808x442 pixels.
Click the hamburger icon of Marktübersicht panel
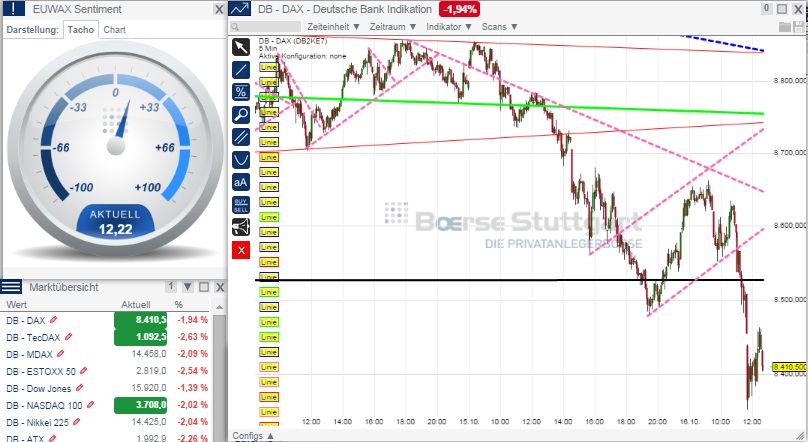pos(11,287)
